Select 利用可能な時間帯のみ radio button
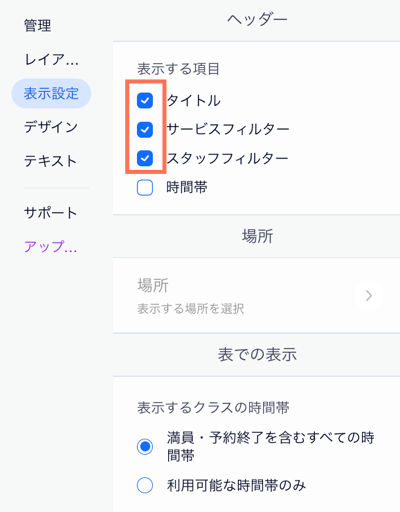 [x=145, y=485]
